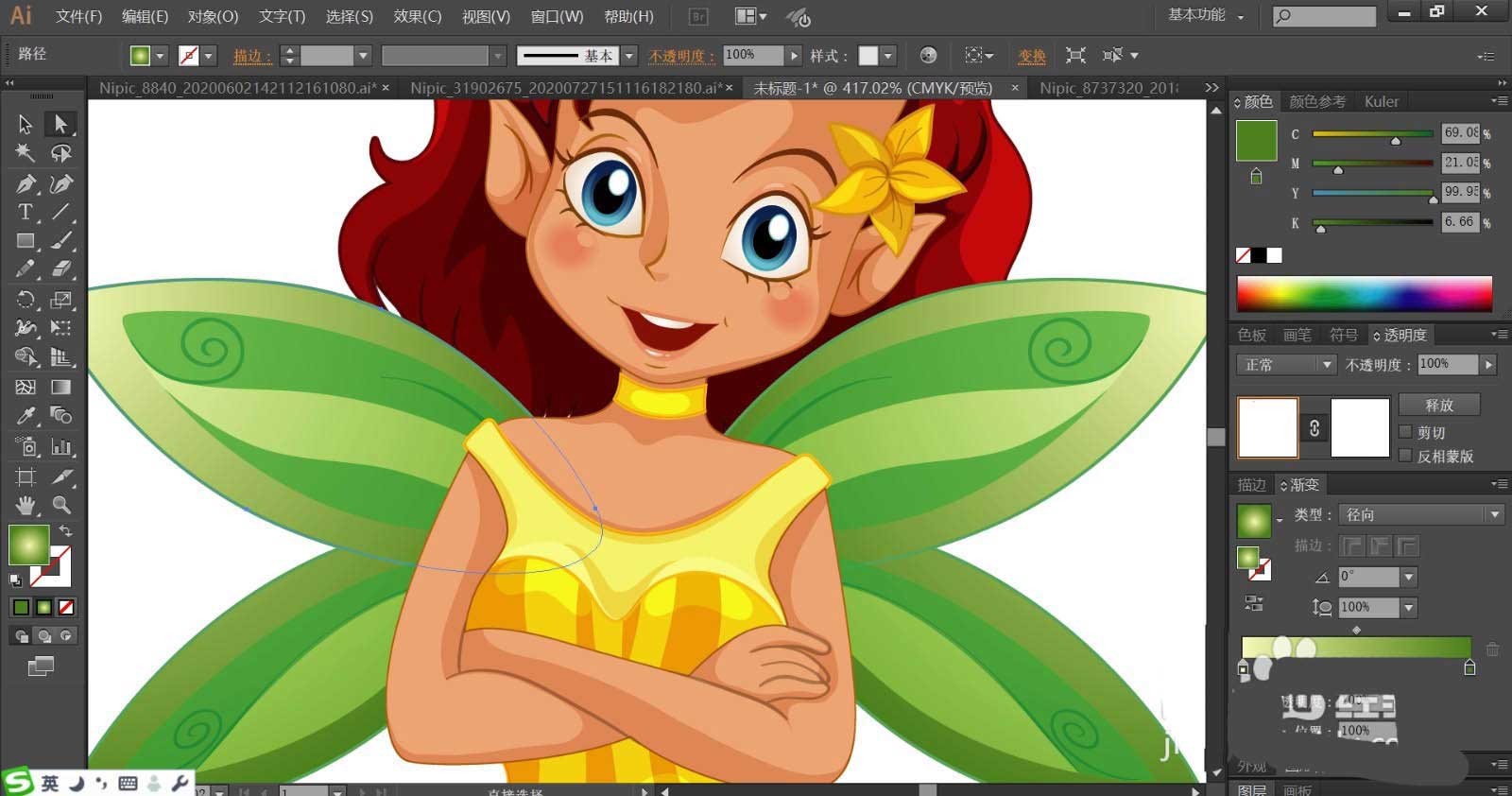This screenshot has width=1512, height=796.
Task: Select the Rotate tool
Action: [x=26, y=300]
